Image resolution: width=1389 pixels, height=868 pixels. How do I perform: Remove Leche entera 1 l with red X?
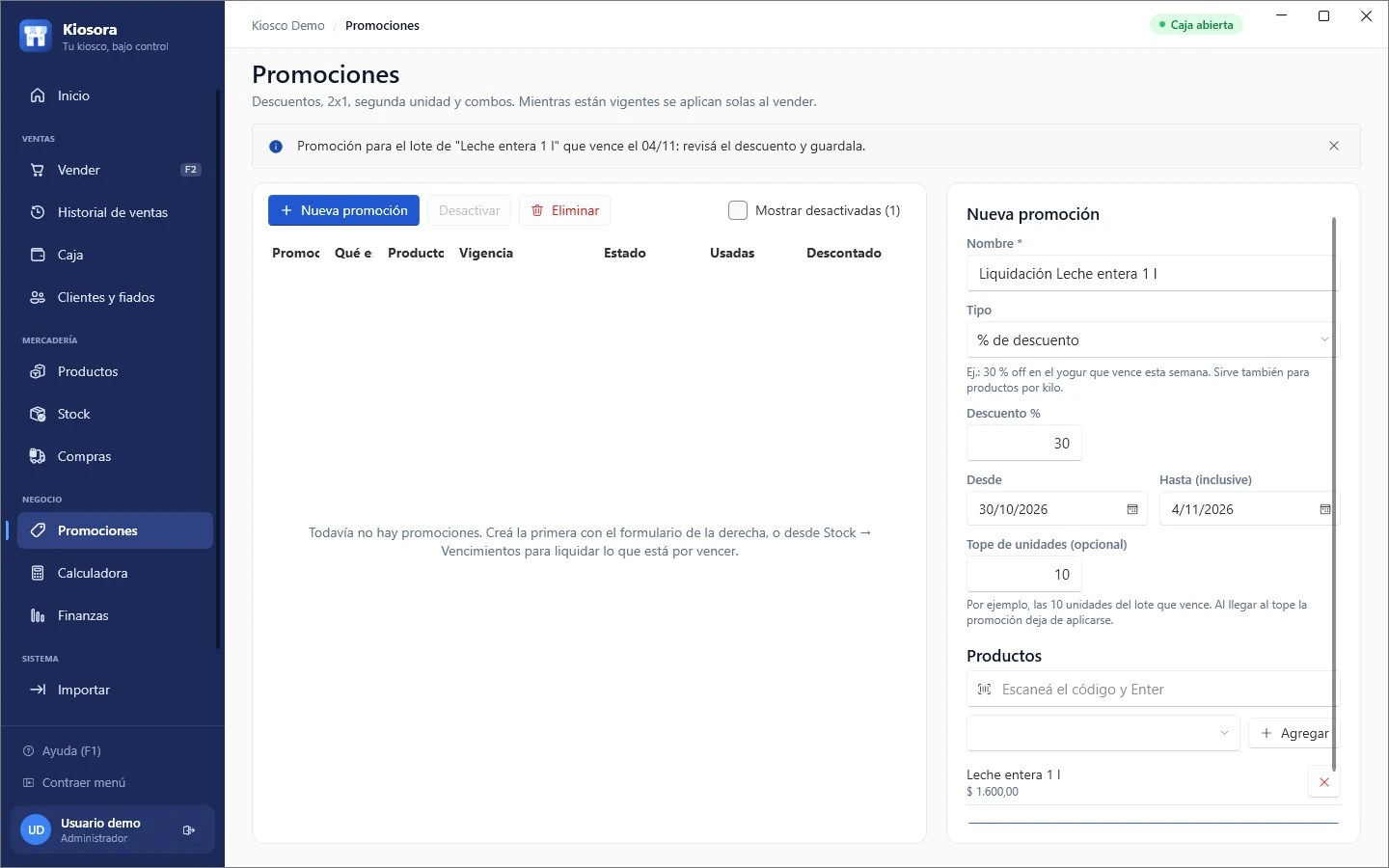tap(1324, 781)
